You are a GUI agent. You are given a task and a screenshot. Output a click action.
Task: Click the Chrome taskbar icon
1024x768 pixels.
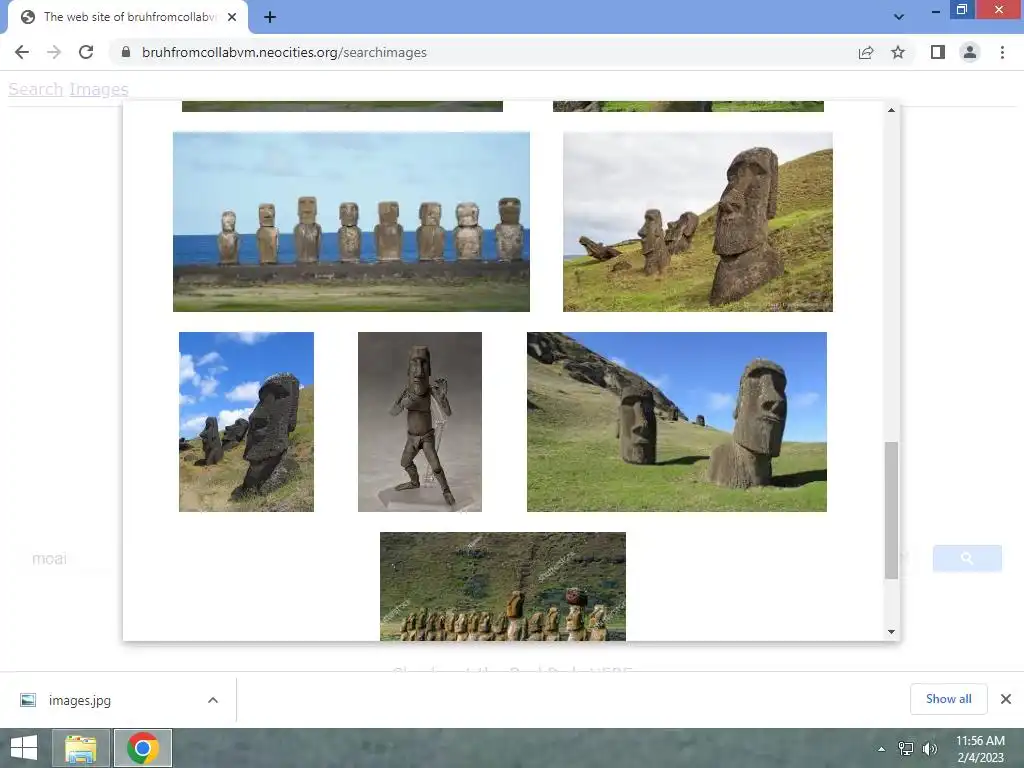(143, 748)
